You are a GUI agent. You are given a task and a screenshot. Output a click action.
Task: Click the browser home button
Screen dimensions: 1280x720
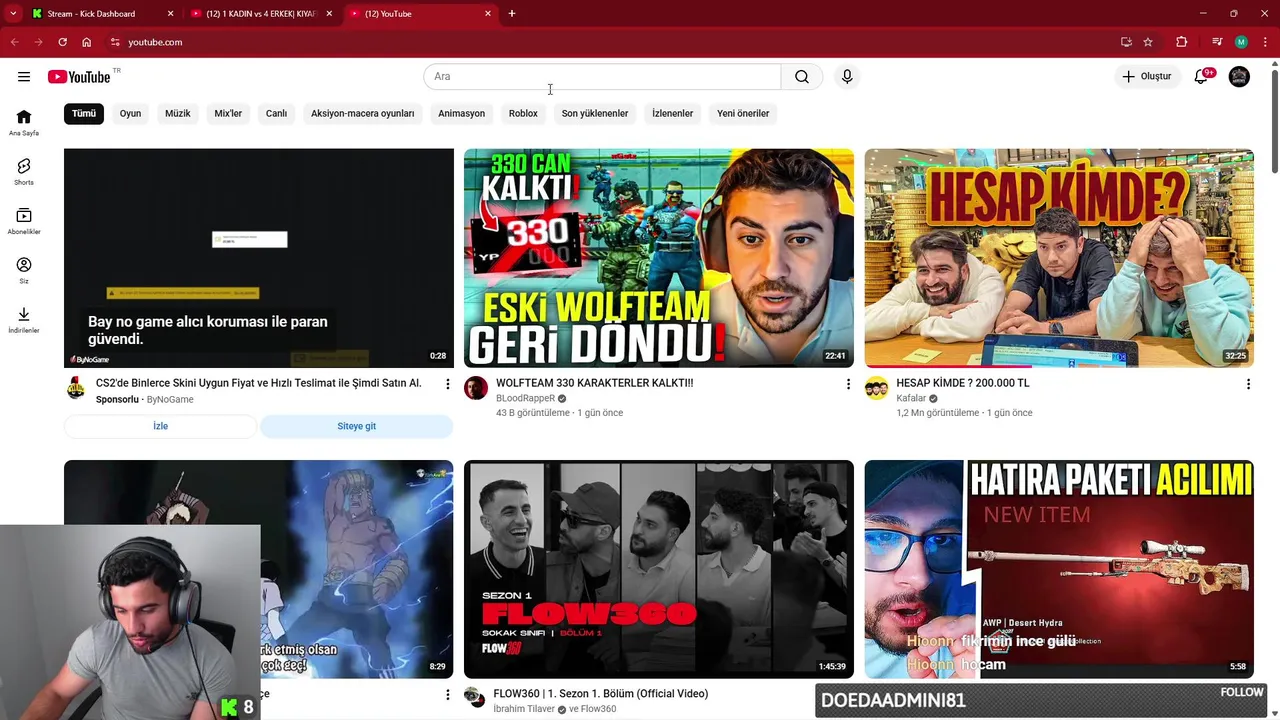point(87,42)
